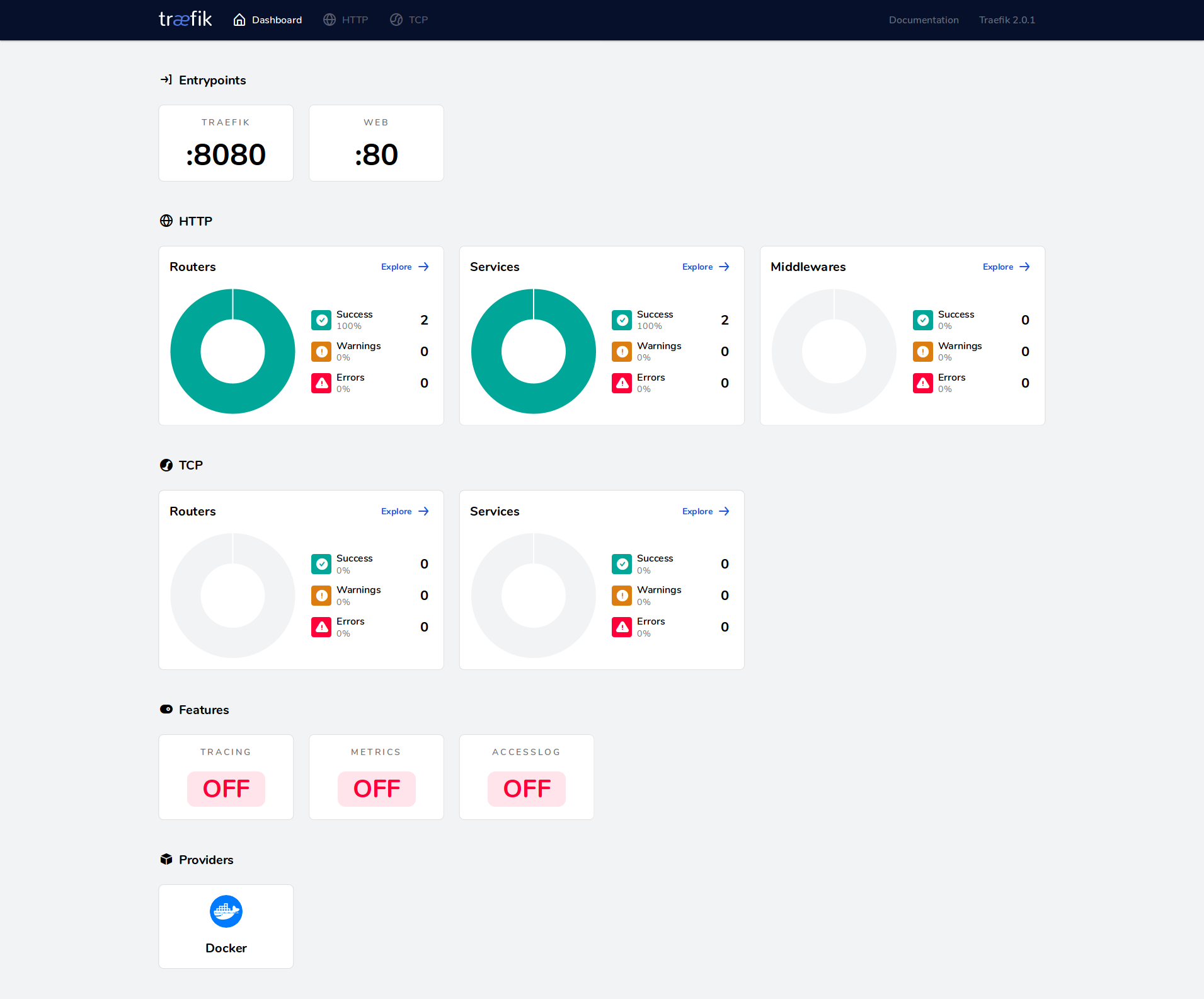Click HTTP Routers Warnings icon
Viewport: 1204px width, 999px height.
click(x=321, y=352)
